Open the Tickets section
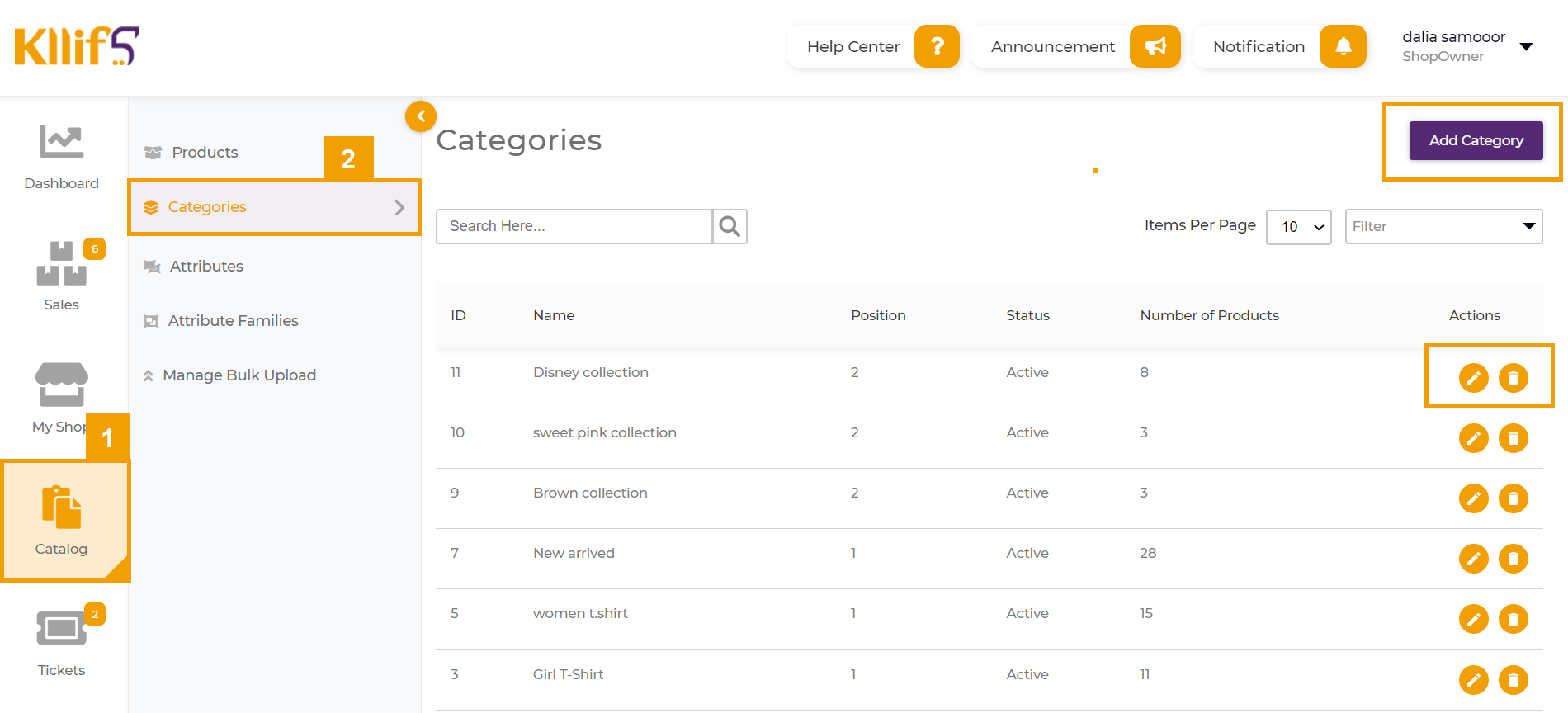 pos(62,644)
